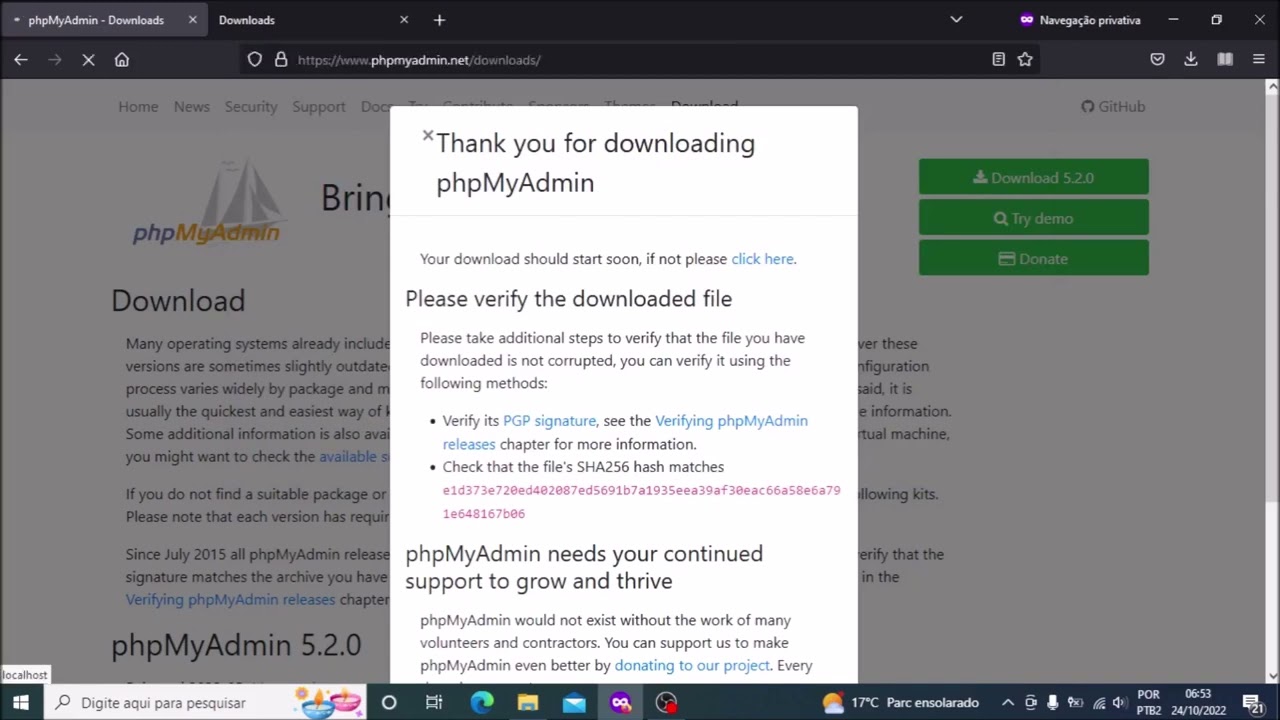Follow the 'donating to our project' link
The image size is (1280, 720).
click(x=692, y=665)
